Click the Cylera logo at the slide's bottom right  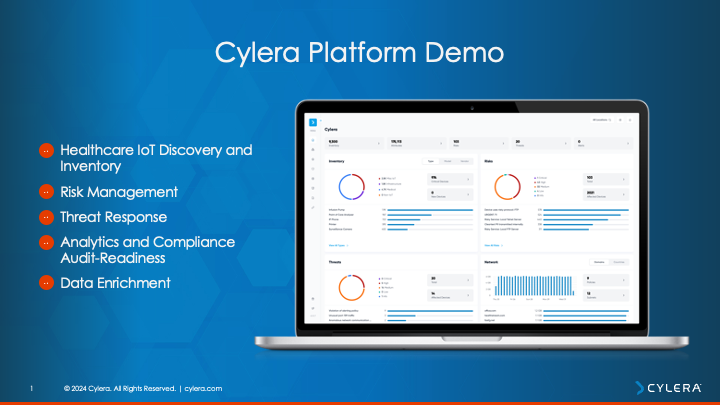pyautogui.click(x=668, y=388)
